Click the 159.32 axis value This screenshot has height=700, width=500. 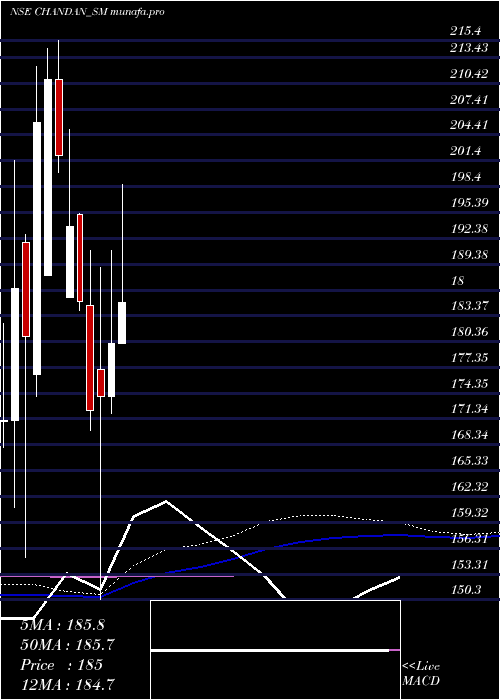469,513
